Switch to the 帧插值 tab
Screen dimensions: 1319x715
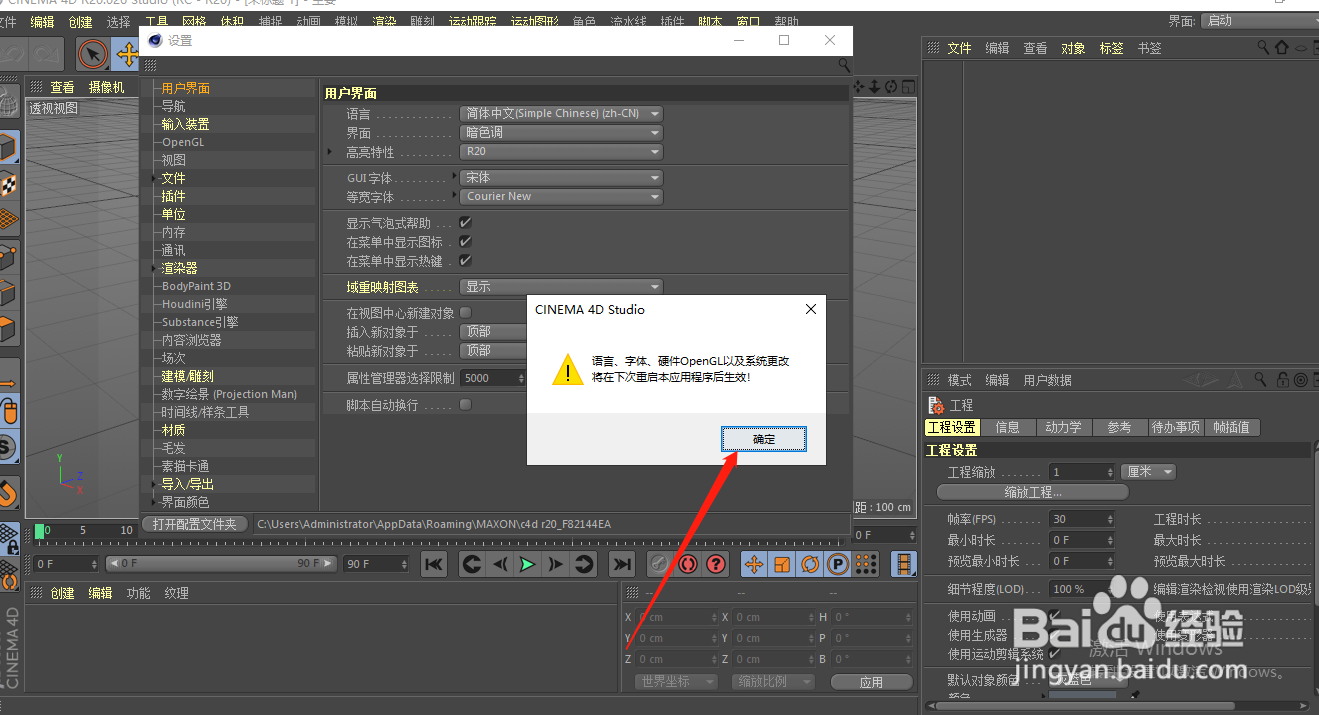pos(1231,427)
